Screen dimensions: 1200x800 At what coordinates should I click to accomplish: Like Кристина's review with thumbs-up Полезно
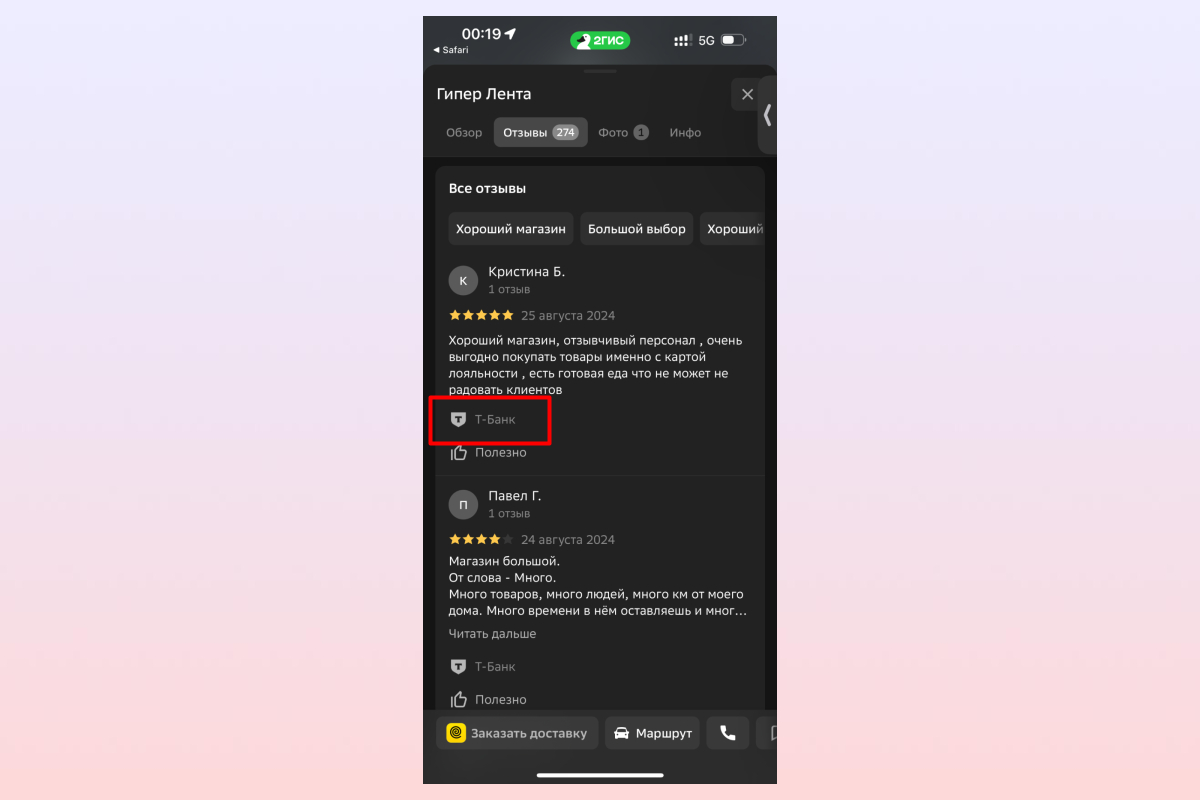[488, 452]
